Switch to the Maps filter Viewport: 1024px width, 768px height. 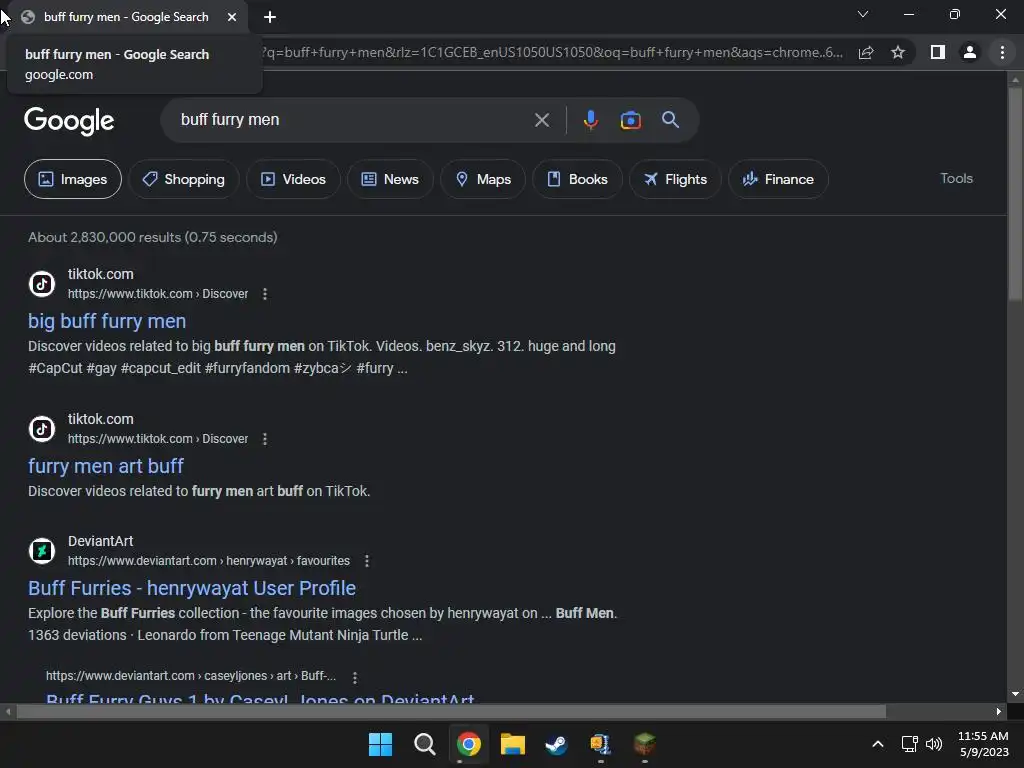[483, 179]
